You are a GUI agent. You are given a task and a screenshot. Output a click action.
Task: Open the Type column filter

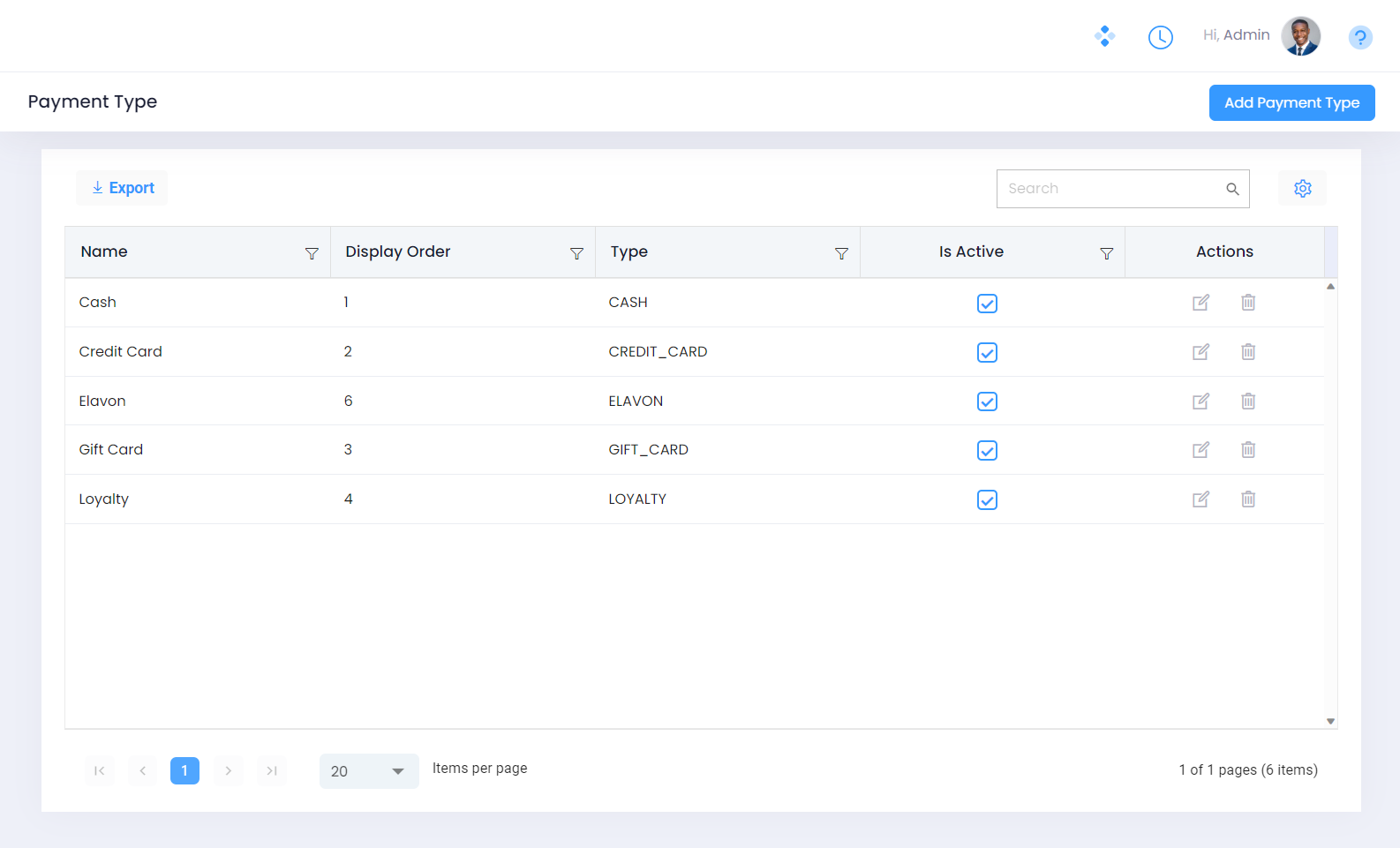pyautogui.click(x=841, y=253)
